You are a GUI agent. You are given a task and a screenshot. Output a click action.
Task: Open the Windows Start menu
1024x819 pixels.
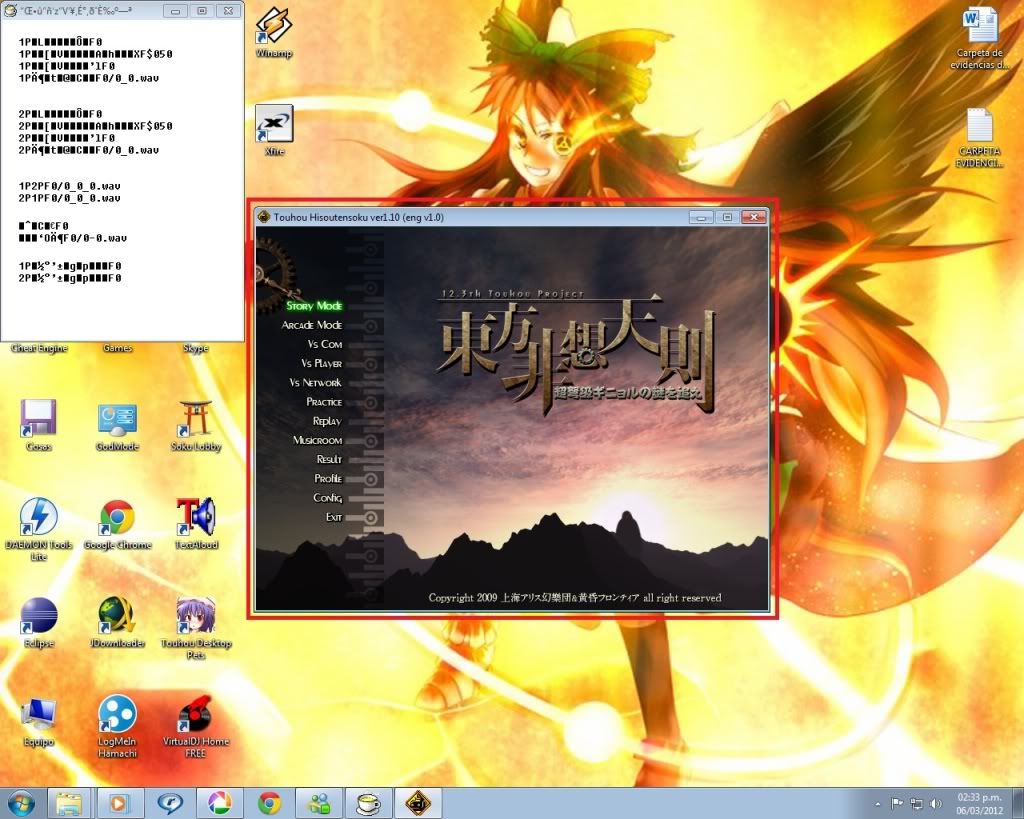[x=22, y=803]
